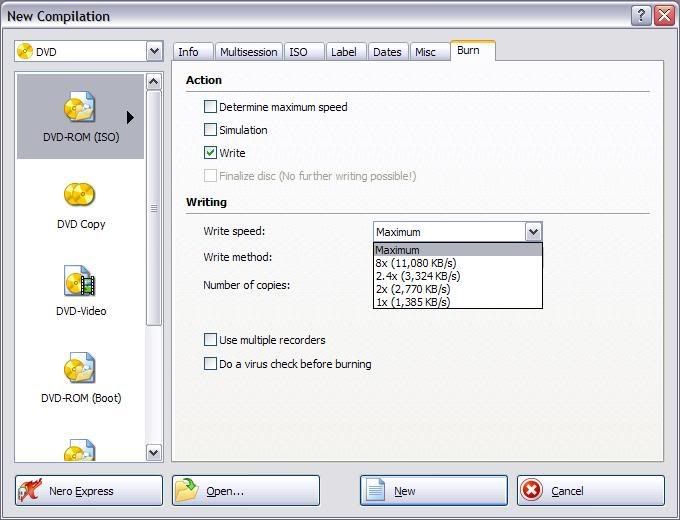Image resolution: width=680 pixels, height=520 pixels.
Task: Cancel the new compilation
Action: (591, 491)
